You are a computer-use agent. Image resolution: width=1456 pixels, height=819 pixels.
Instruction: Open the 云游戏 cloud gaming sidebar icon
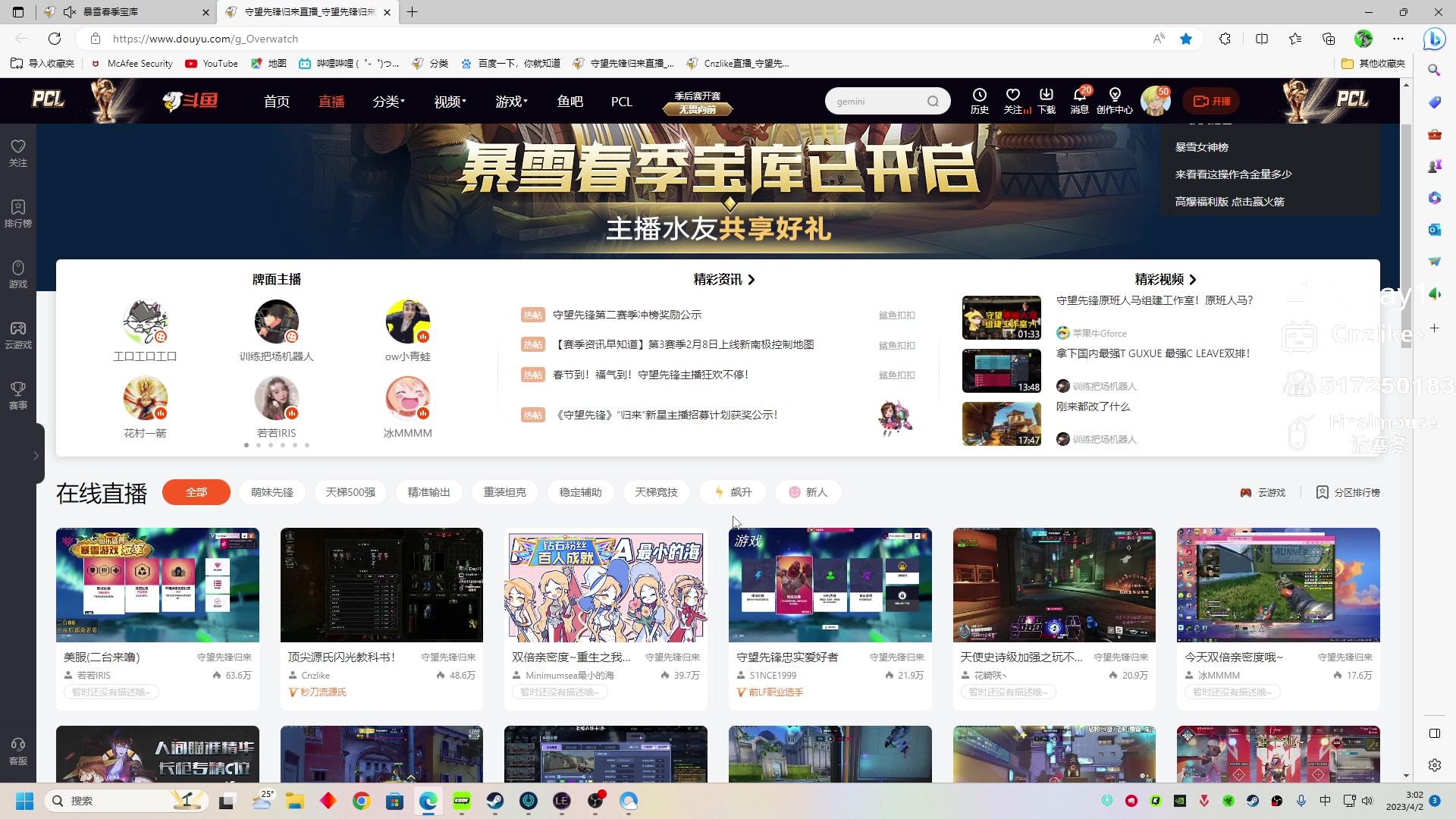point(17,334)
